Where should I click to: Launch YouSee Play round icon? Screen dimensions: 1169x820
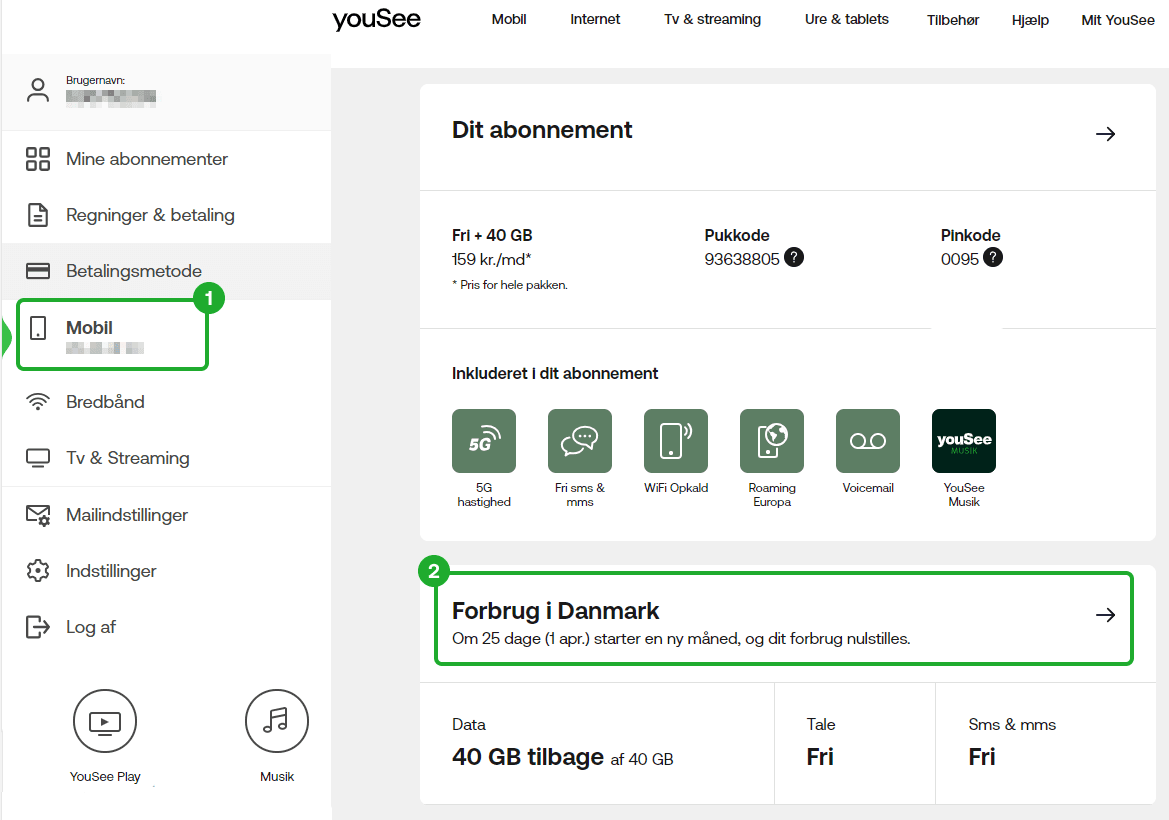105,721
